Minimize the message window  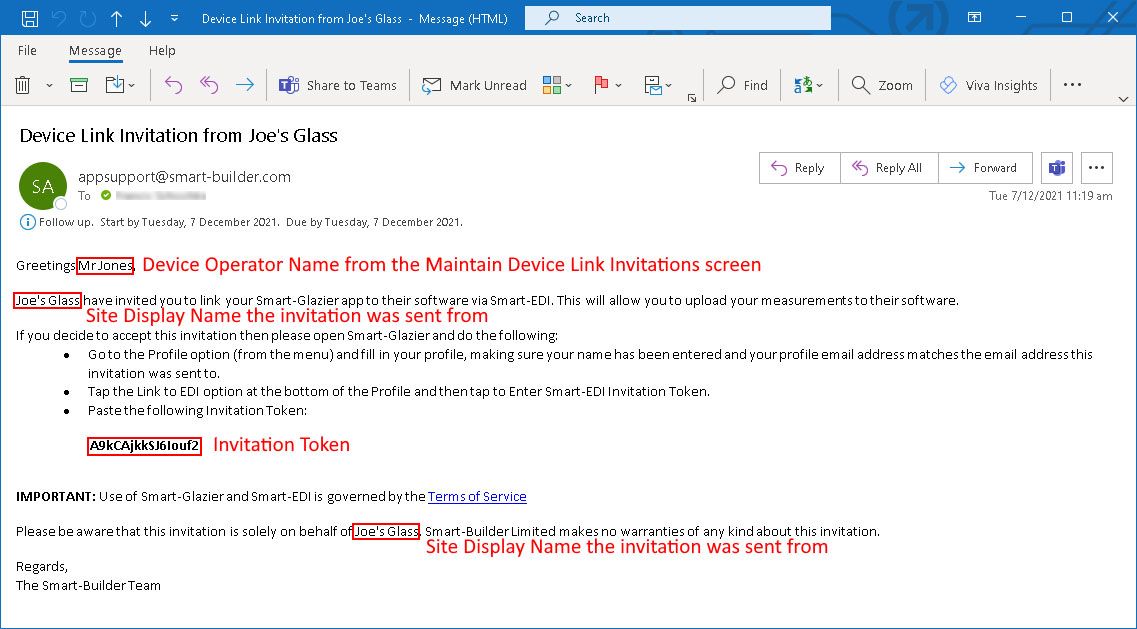1021,17
